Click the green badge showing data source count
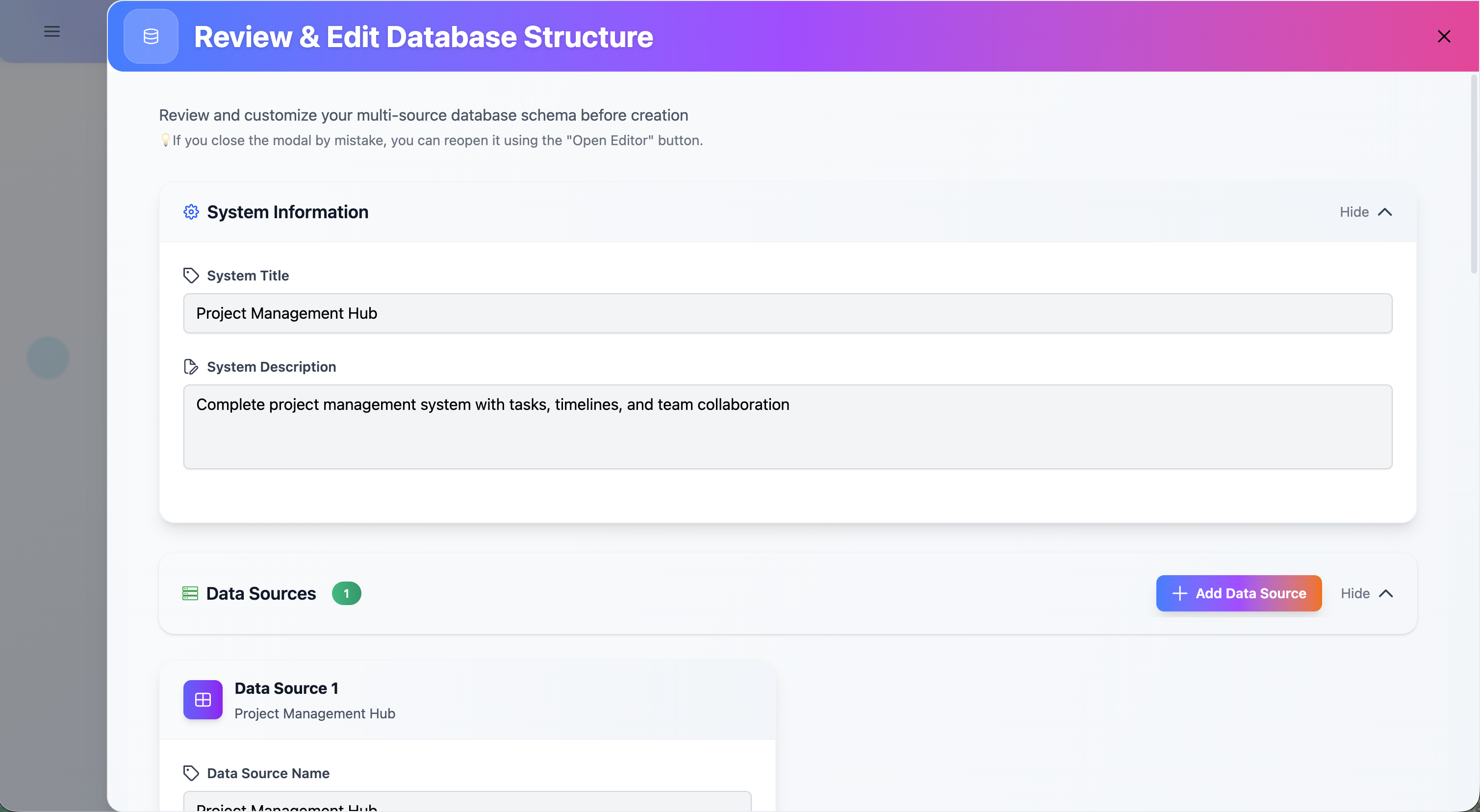The height and width of the screenshot is (812, 1480). point(346,593)
